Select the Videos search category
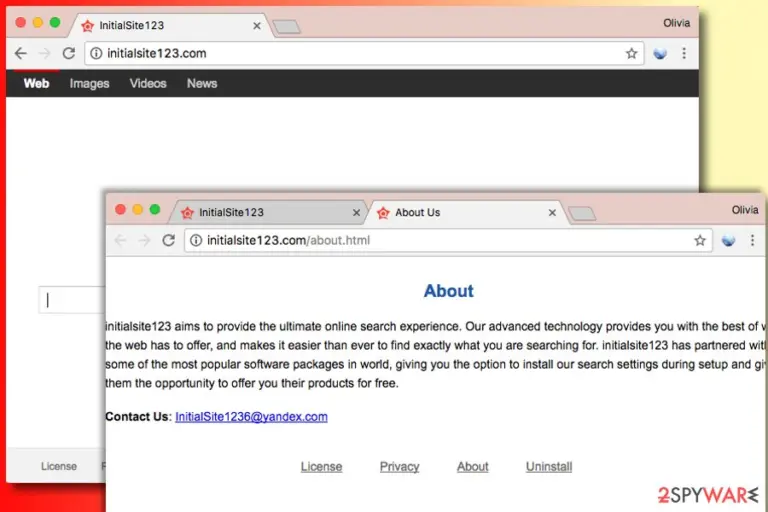This screenshot has height=512, width=768. [x=148, y=83]
